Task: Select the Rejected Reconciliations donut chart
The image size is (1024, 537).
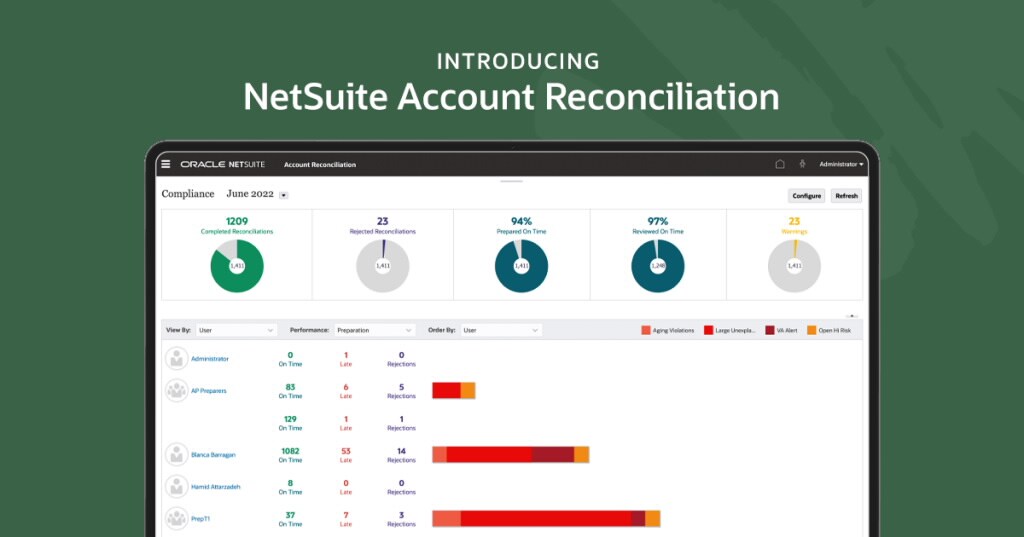Action: (x=383, y=266)
